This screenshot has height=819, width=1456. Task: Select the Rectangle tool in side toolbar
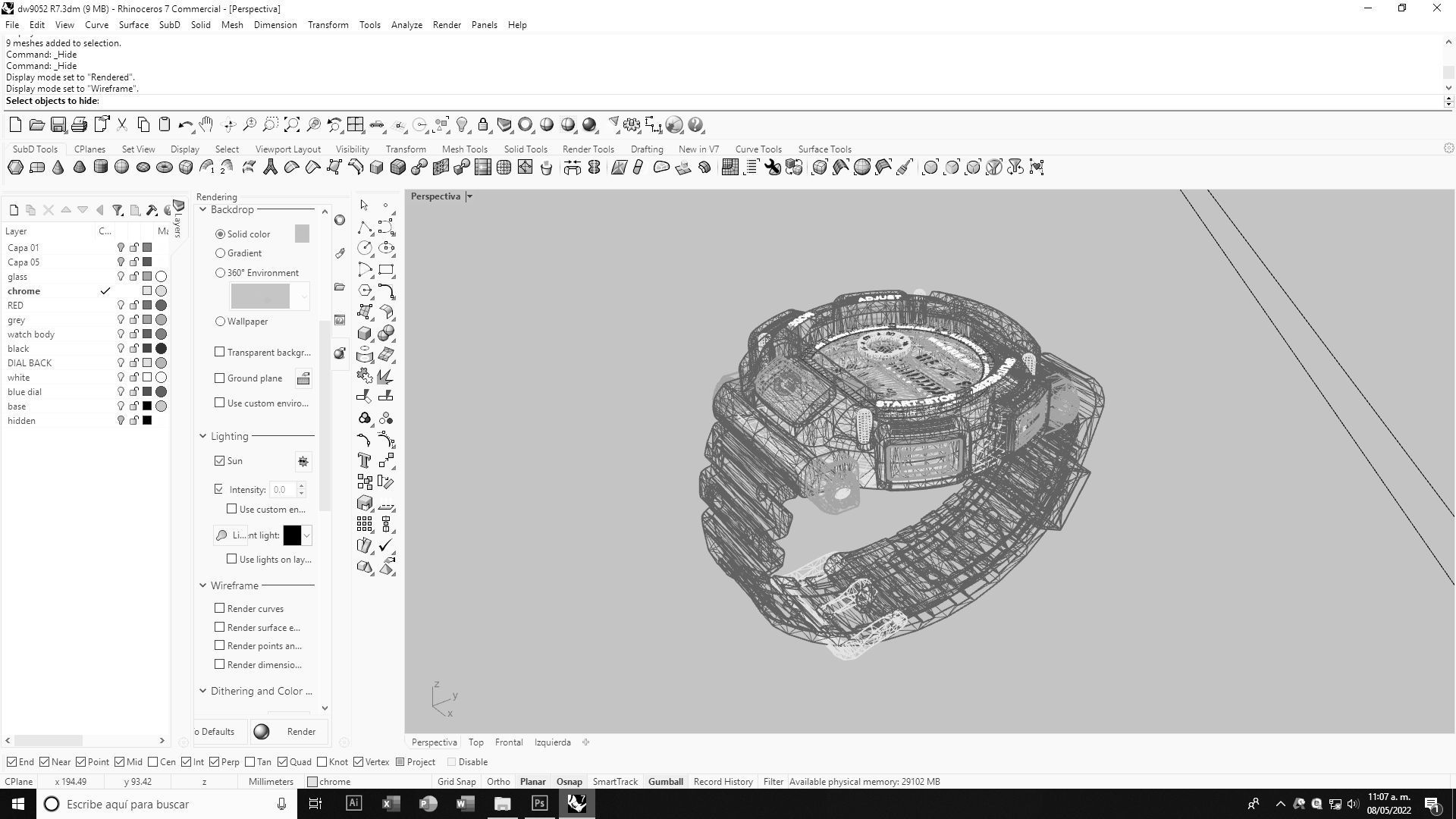click(x=386, y=270)
